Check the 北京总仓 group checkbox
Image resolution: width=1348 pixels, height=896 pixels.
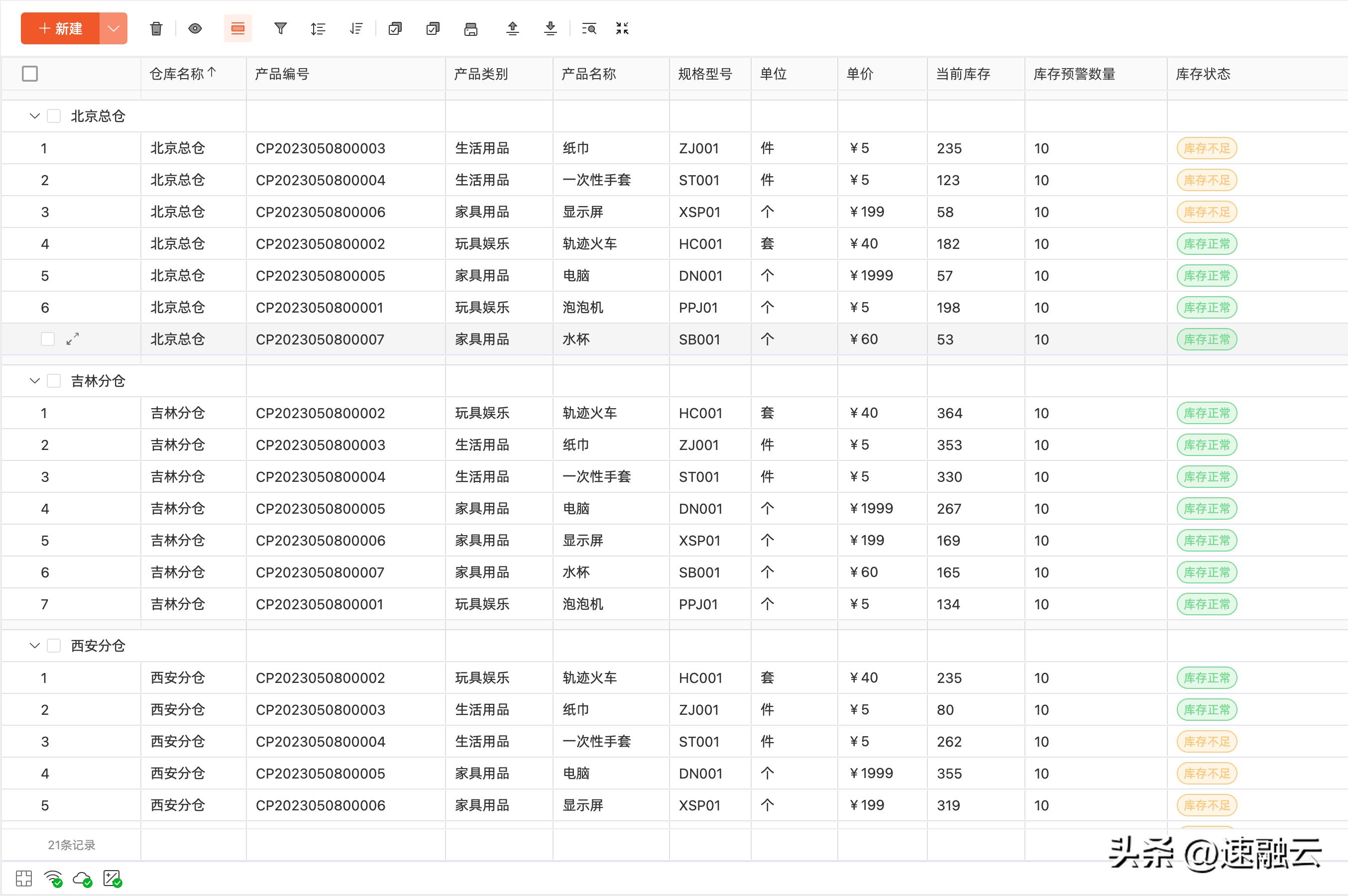tap(54, 115)
